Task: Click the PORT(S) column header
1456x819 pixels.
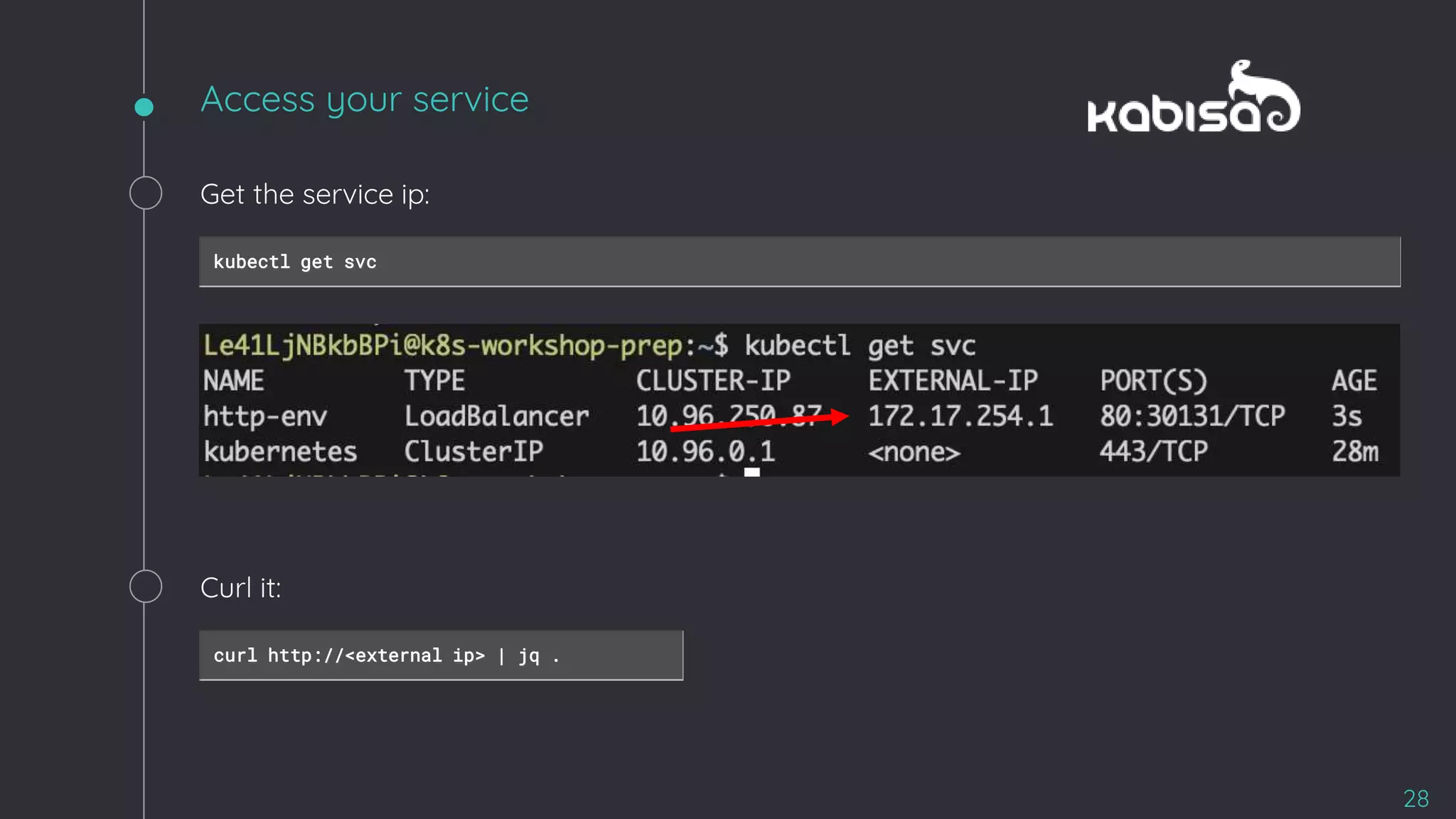Action: click(x=1154, y=381)
